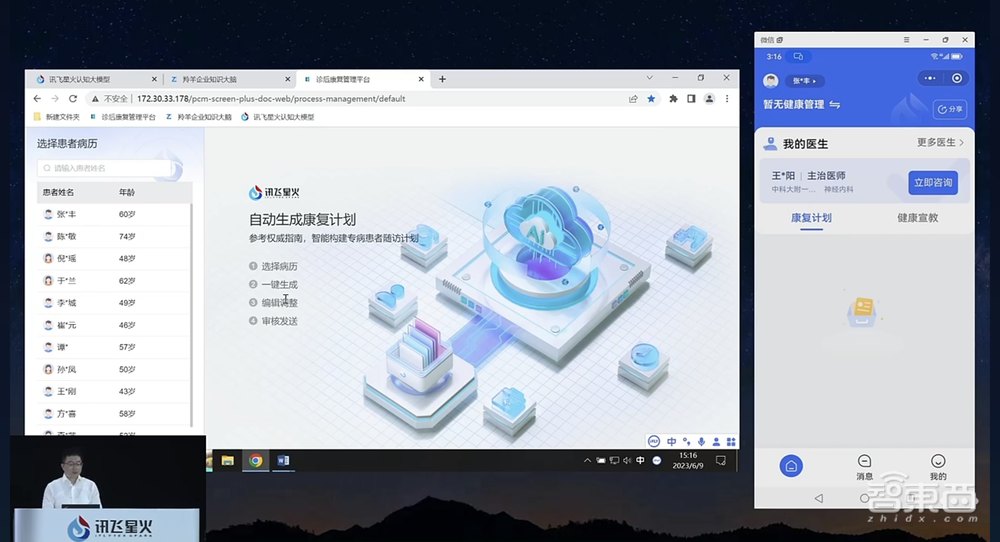The width and height of the screenshot is (1000, 542).
Task: Open Word from the taskbar
Action: tap(283, 460)
